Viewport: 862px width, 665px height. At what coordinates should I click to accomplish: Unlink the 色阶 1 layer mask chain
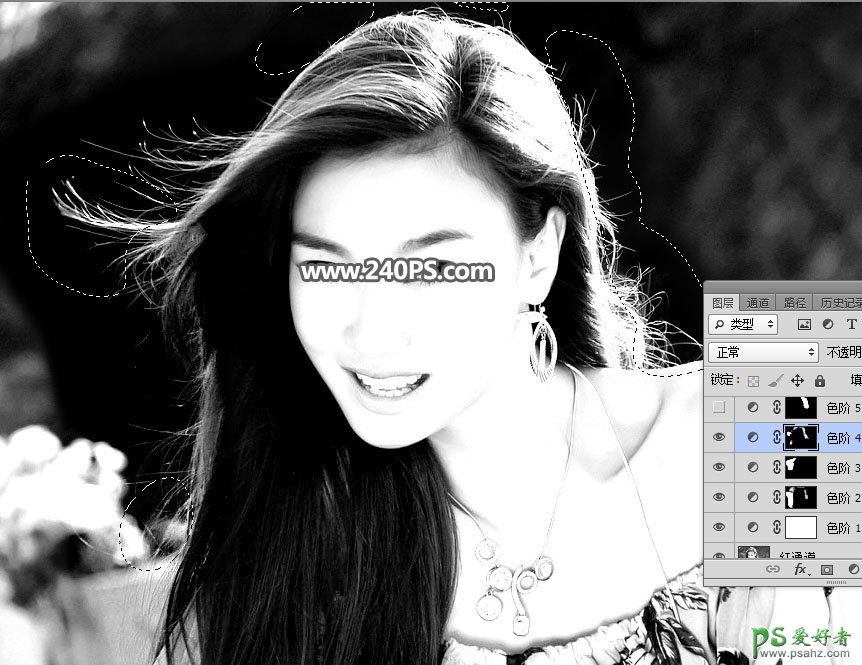pyautogui.click(x=776, y=527)
